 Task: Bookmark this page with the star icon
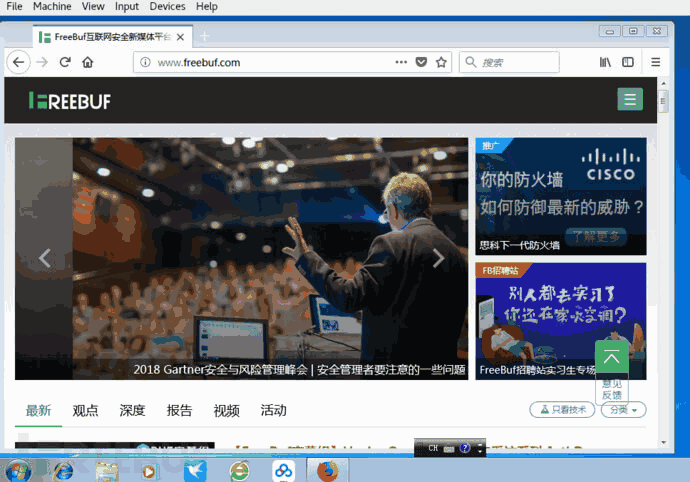point(441,62)
